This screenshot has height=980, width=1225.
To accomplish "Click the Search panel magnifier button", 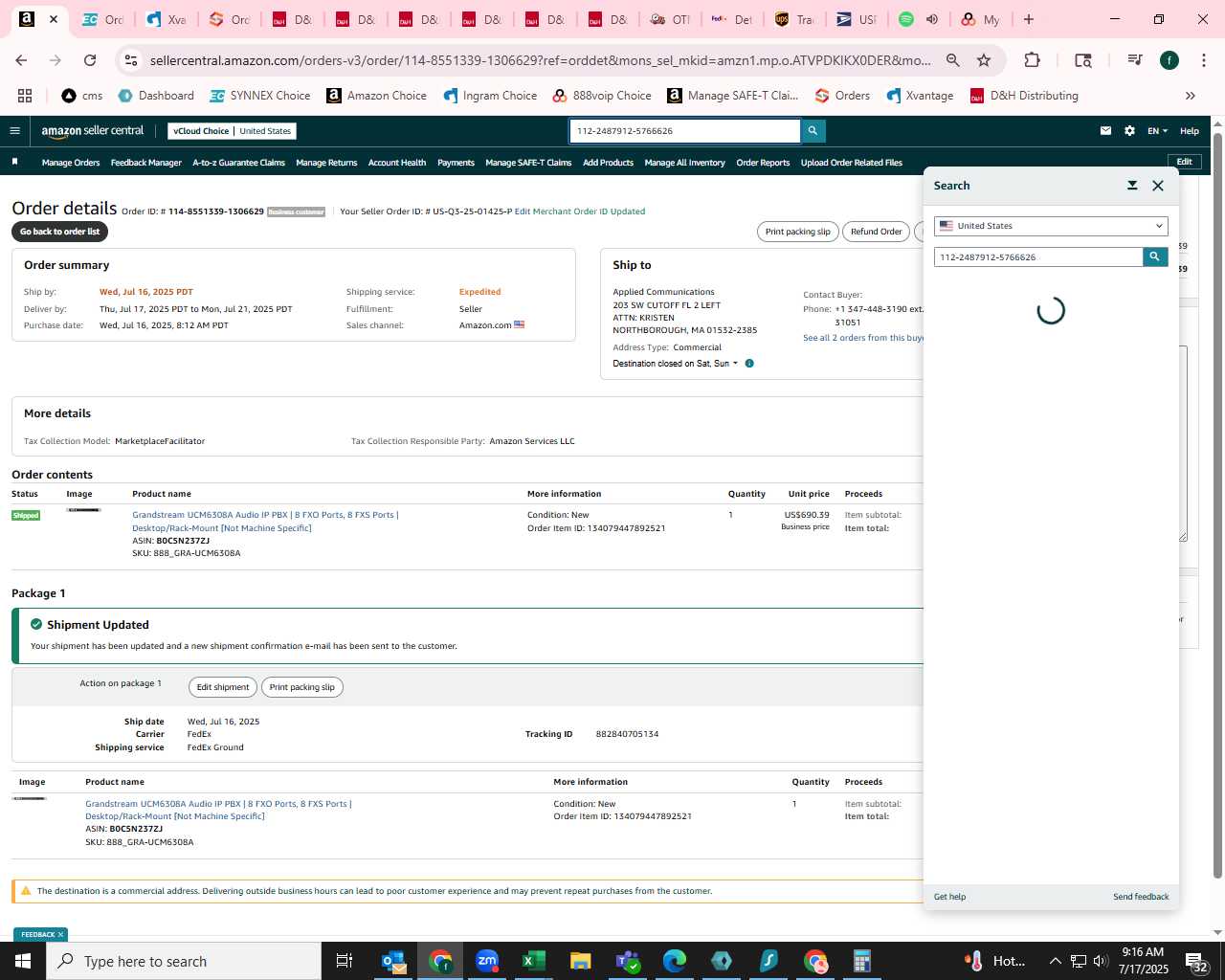I will 1155,256.
